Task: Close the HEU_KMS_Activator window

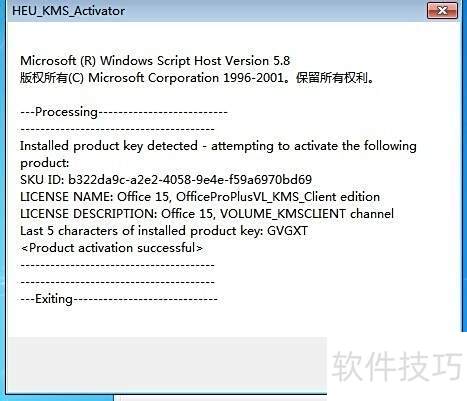Action: click(x=442, y=11)
